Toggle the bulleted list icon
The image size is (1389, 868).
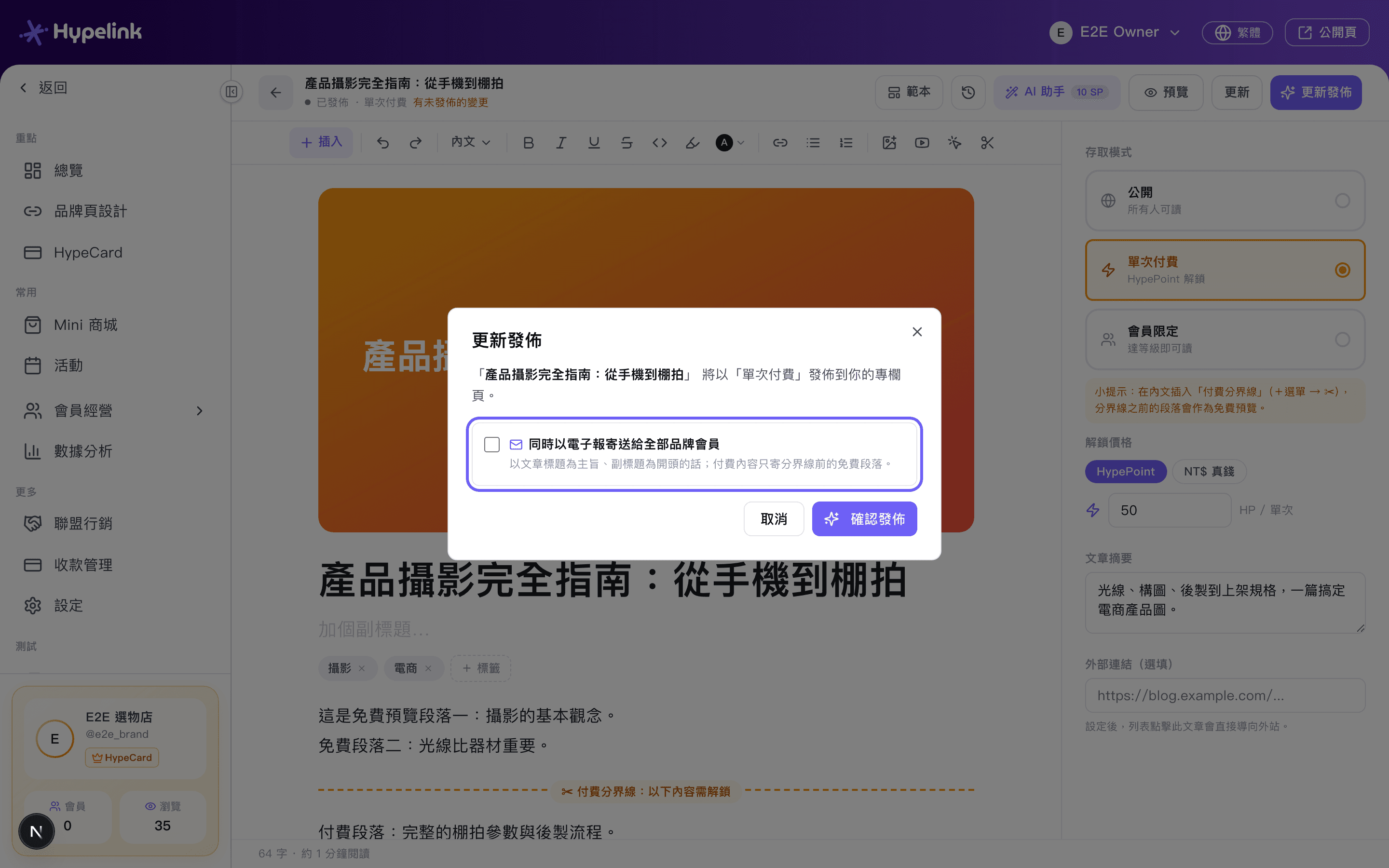click(x=813, y=142)
